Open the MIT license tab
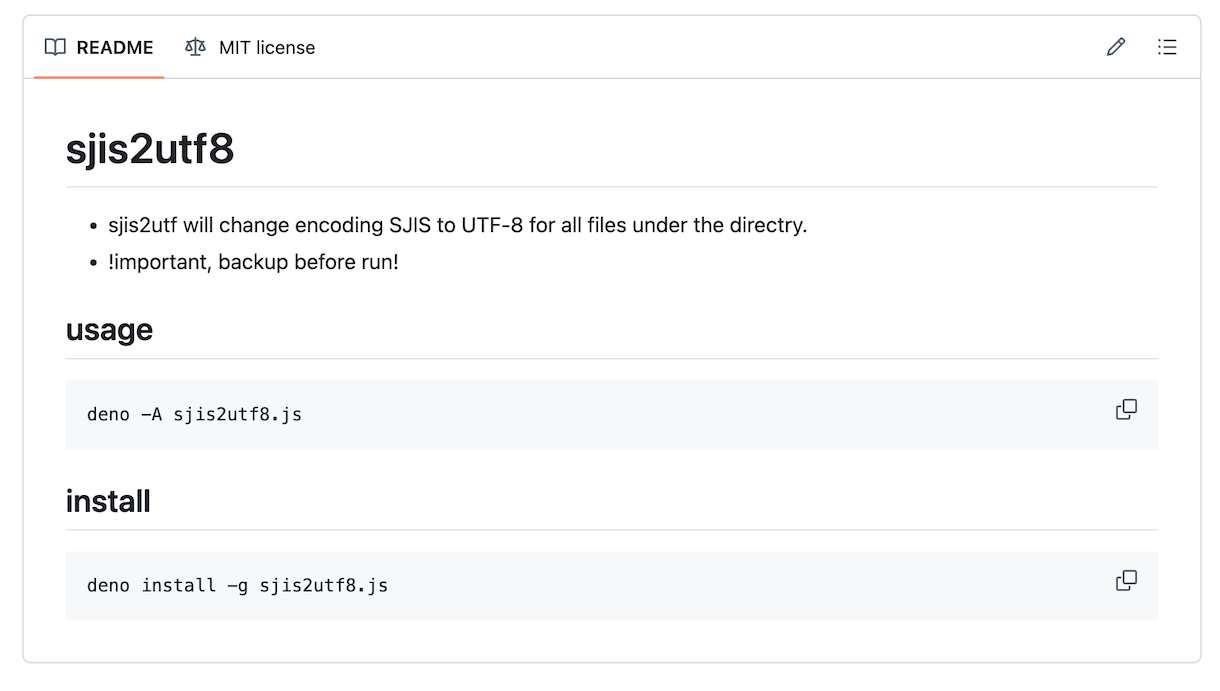This screenshot has height=691, width=1220. coord(250,47)
